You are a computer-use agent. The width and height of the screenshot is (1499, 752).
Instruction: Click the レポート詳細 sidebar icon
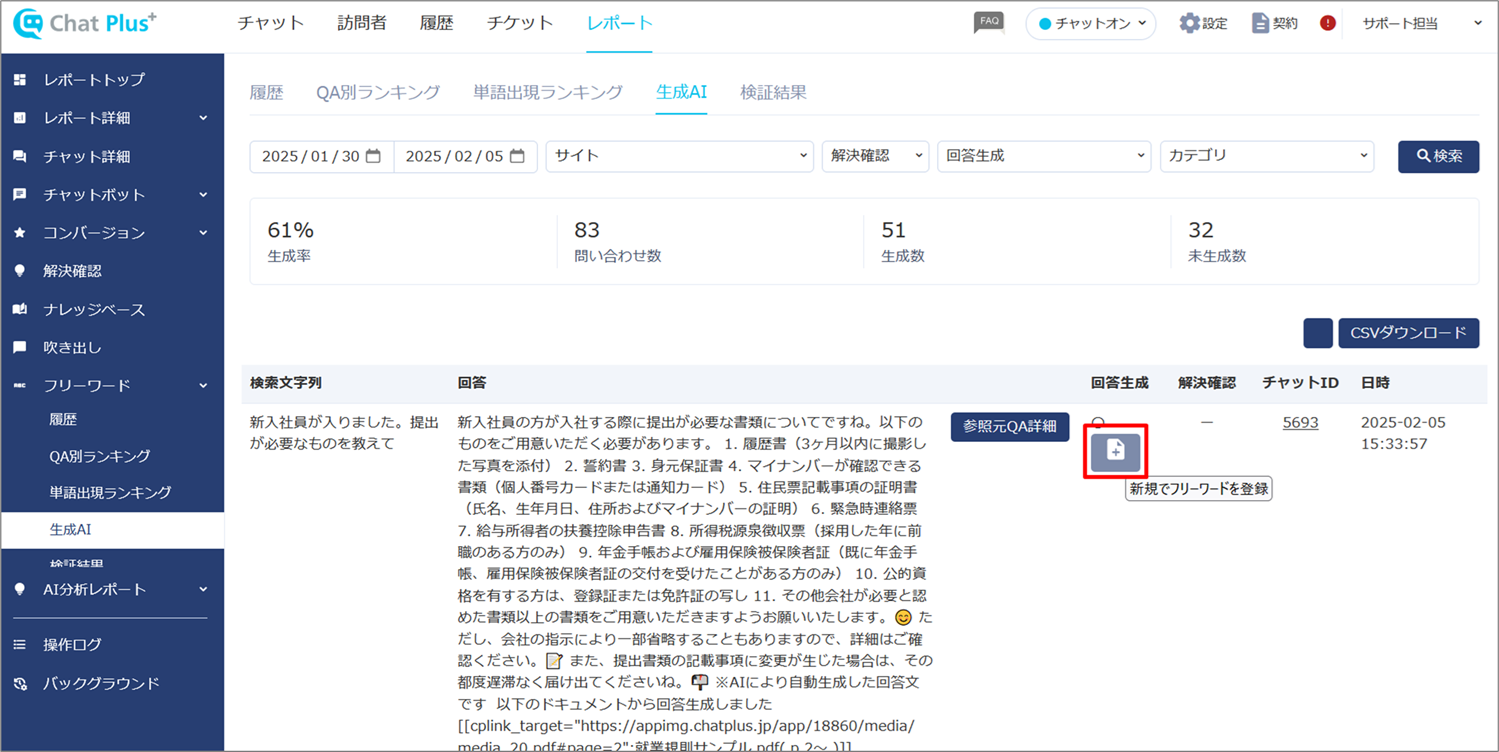click(19, 118)
